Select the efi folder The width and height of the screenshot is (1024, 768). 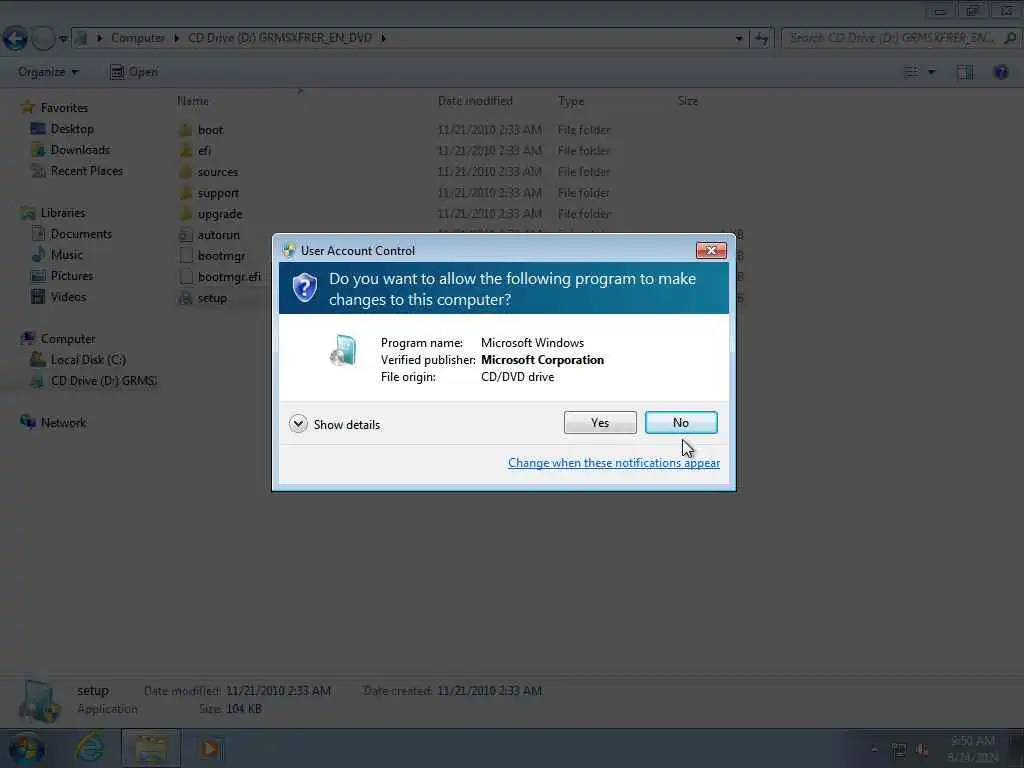[x=204, y=150]
